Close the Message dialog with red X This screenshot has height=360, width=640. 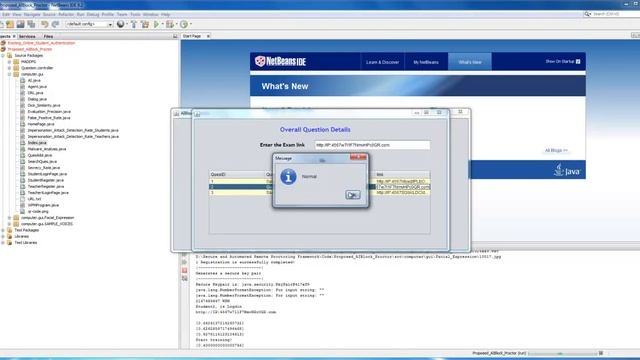point(358,158)
